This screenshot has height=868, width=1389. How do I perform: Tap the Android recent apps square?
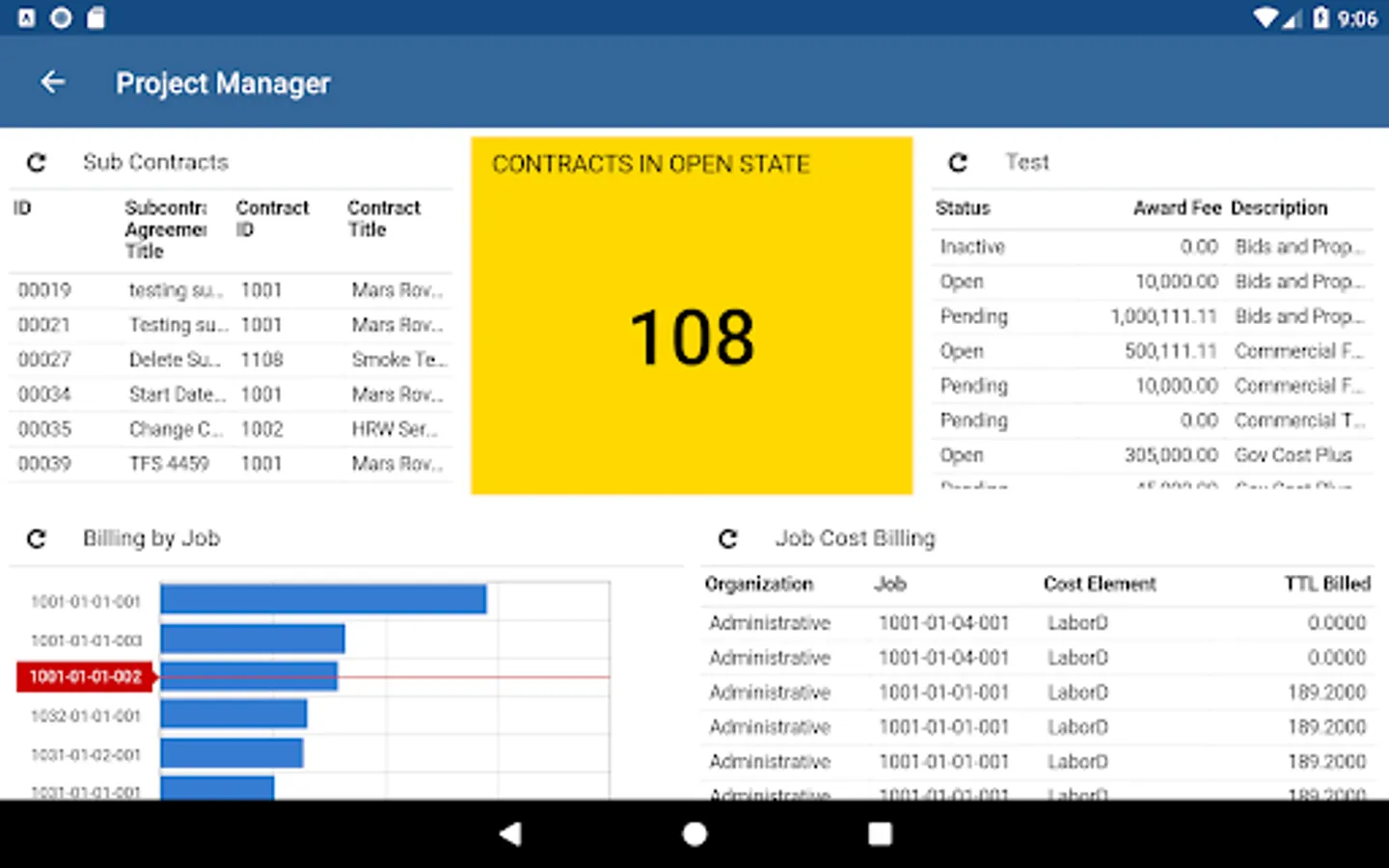point(880,834)
